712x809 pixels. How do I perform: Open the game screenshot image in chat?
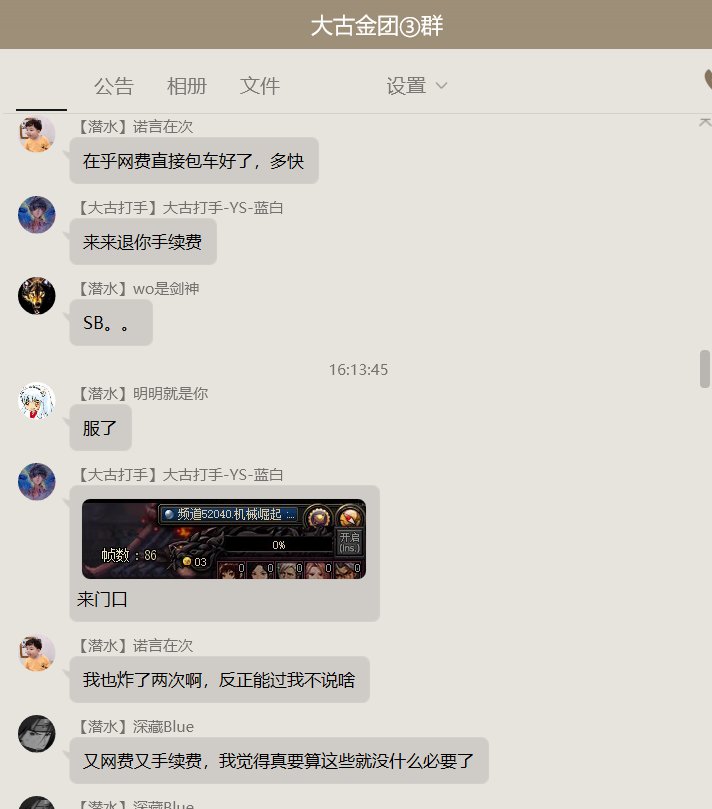[224, 539]
